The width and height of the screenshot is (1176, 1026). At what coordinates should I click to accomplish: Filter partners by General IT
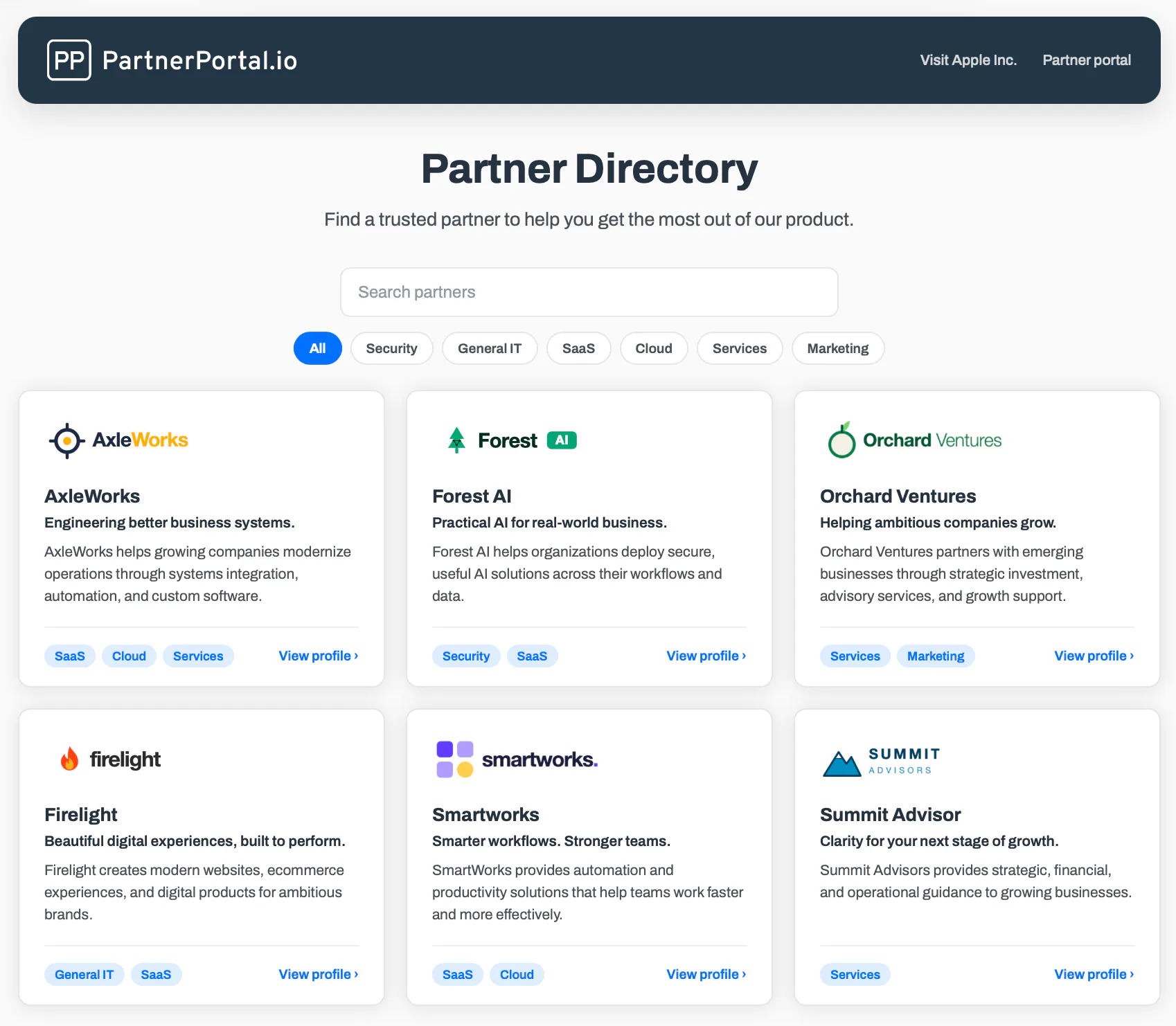pos(490,348)
